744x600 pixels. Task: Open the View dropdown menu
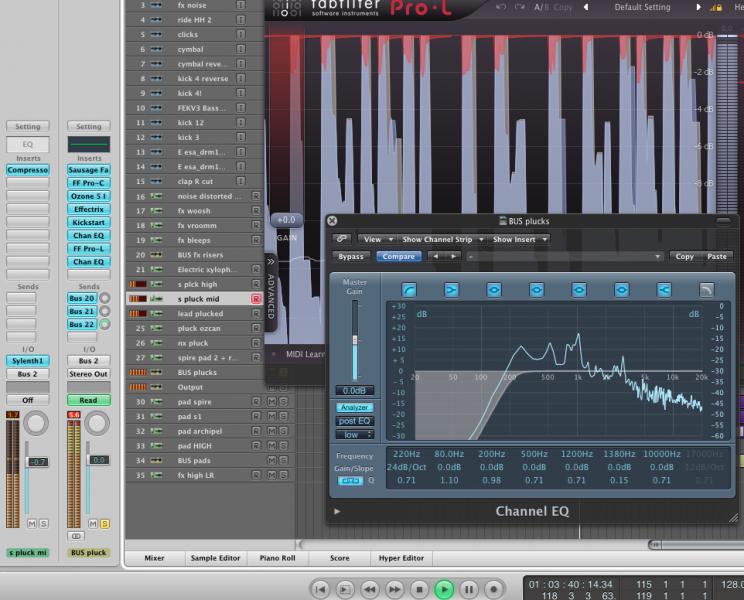tap(377, 239)
